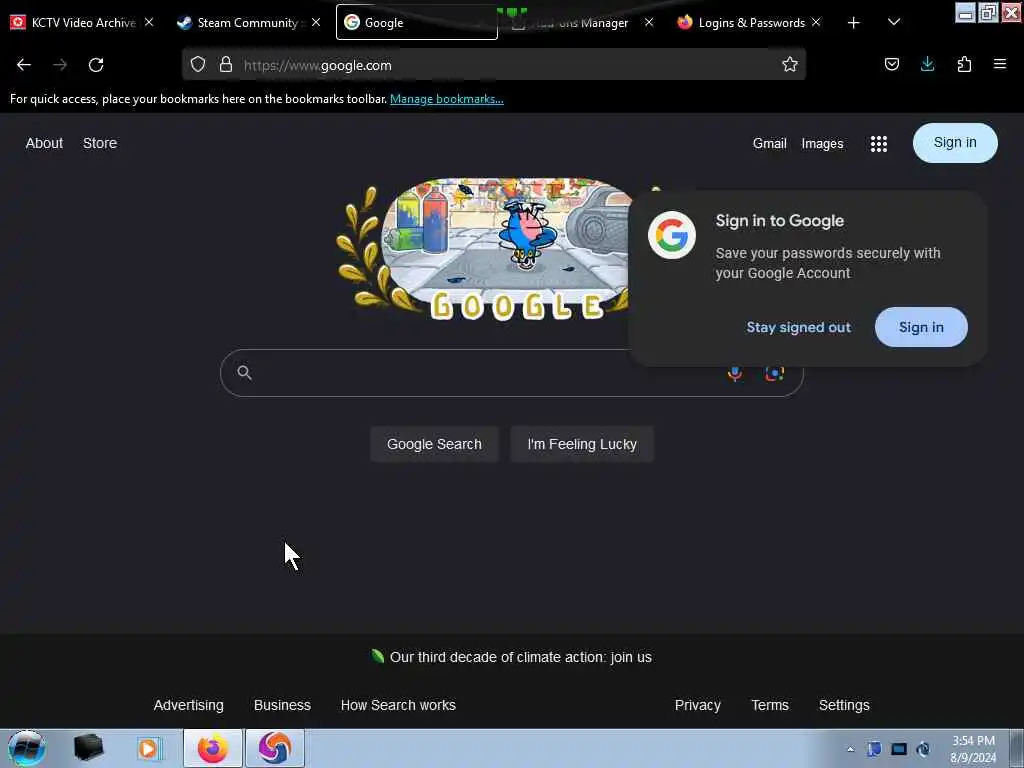Open the Extensions puzzle icon
The height and width of the screenshot is (768, 1024).
point(964,65)
